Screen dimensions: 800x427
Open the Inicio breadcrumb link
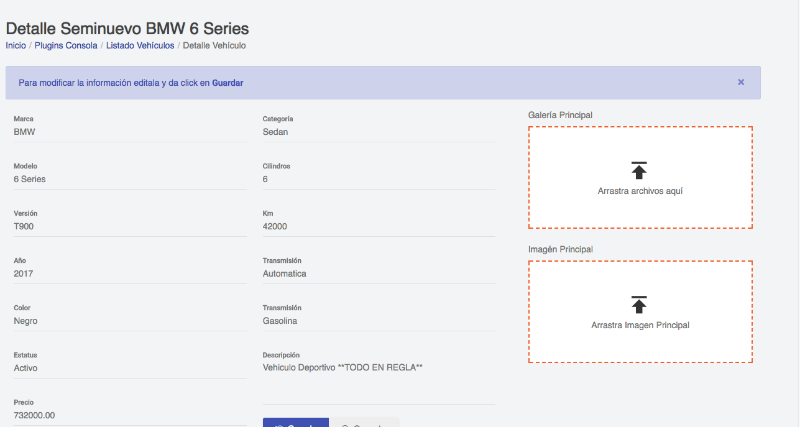coord(16,45)
